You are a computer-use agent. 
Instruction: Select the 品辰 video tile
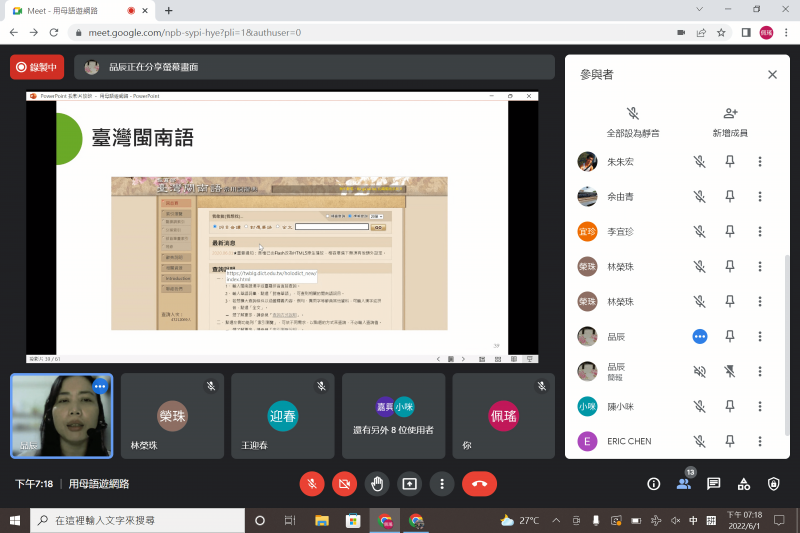tap(62, 416)
